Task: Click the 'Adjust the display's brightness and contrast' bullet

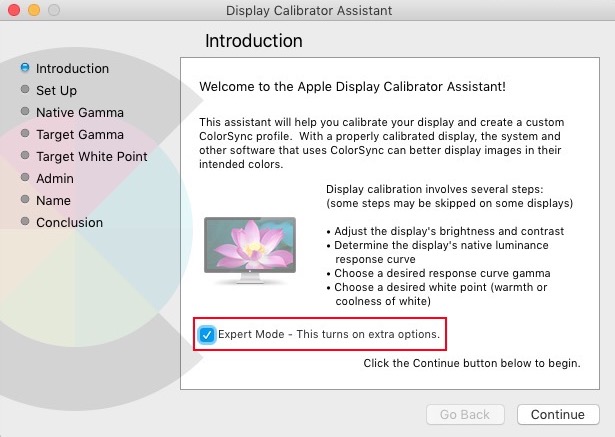Action: 445,231
